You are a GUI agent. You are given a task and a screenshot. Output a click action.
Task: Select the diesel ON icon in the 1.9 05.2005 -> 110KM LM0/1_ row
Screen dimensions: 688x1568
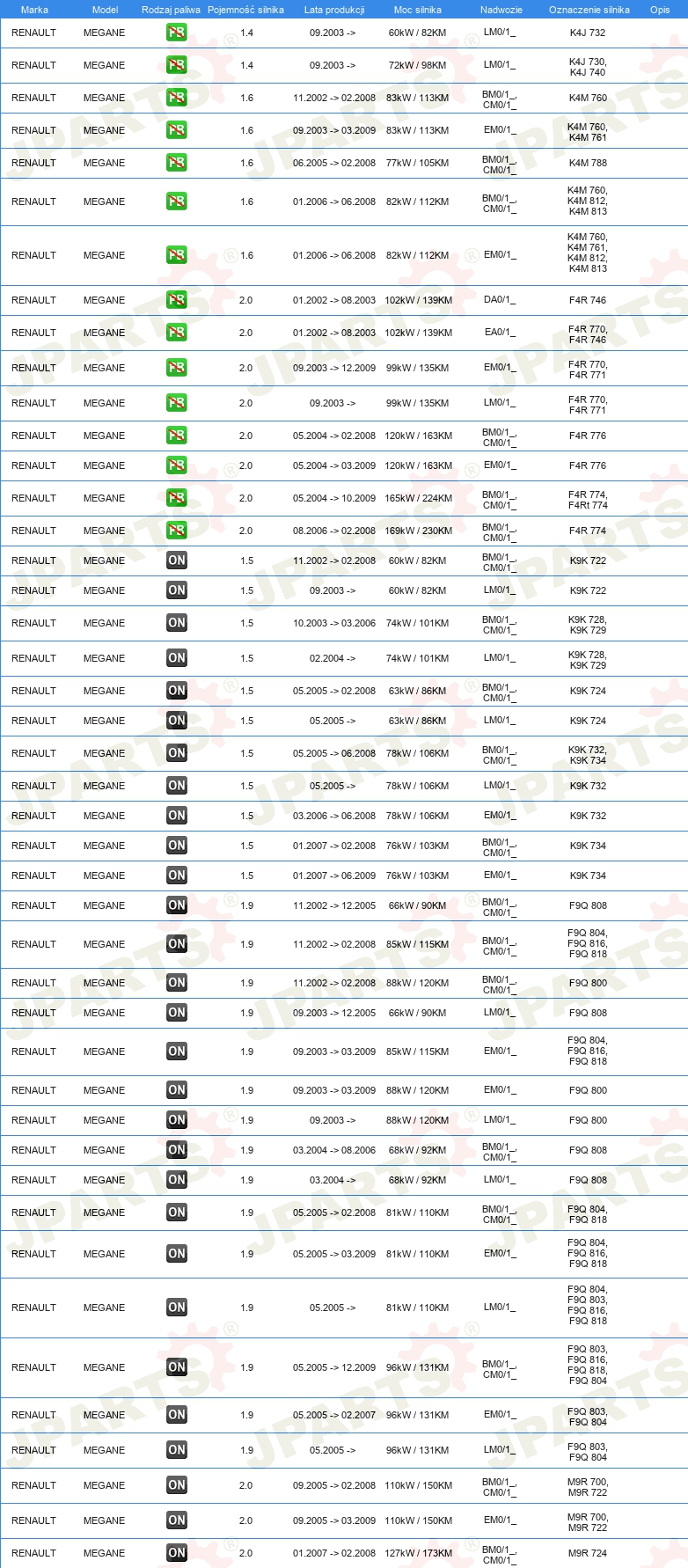tap(177, 1308)
